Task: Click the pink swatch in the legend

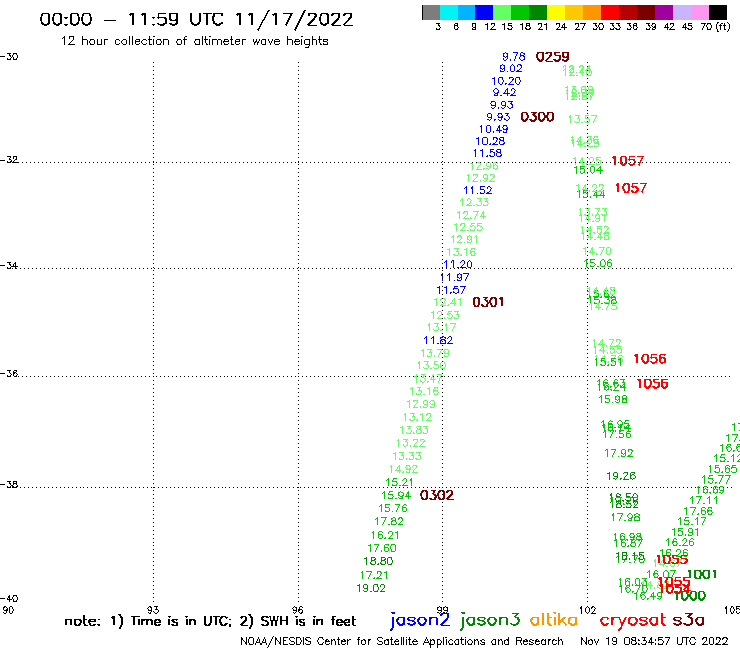Action: click(x=699, y=12)
